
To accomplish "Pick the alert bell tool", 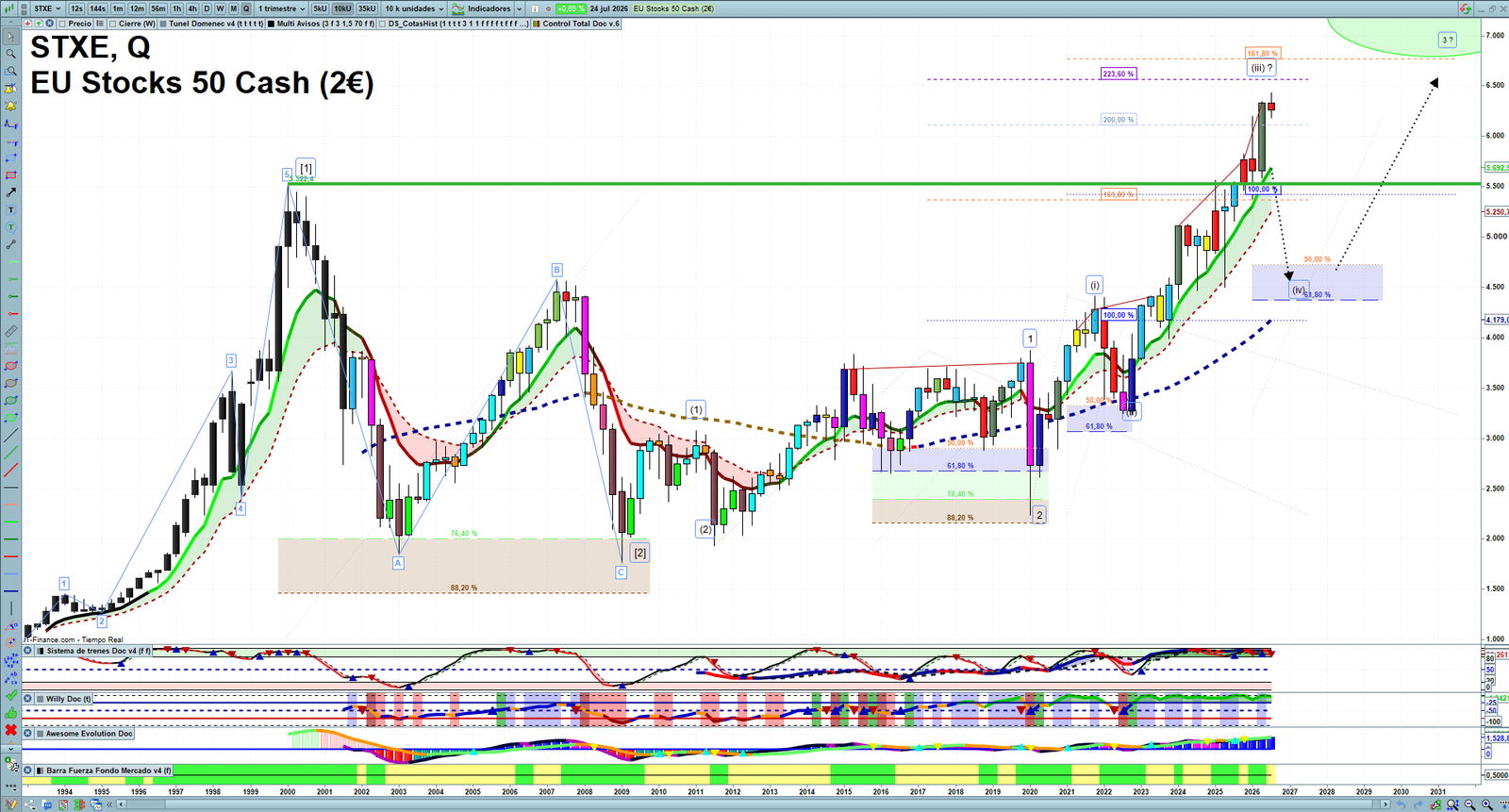I will 10,107.
